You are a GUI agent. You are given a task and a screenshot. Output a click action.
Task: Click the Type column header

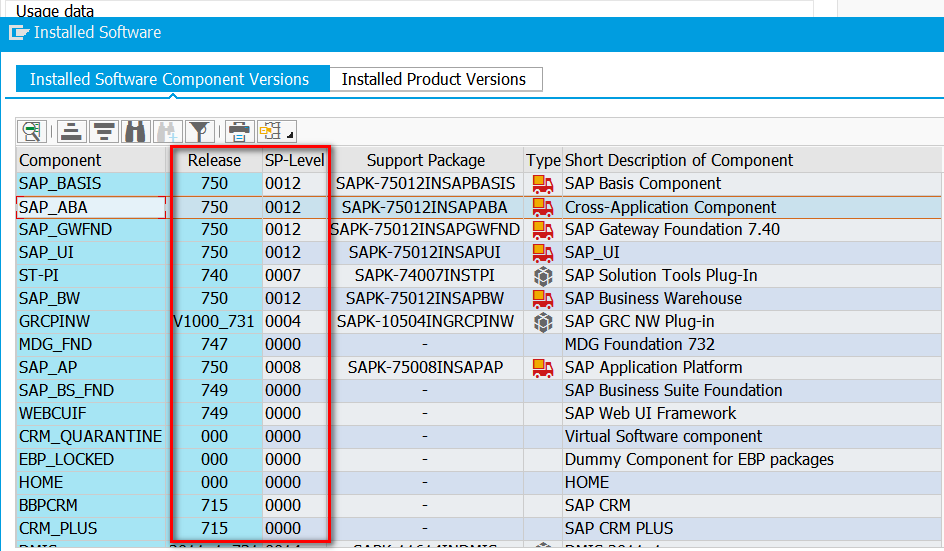(543, 160)
